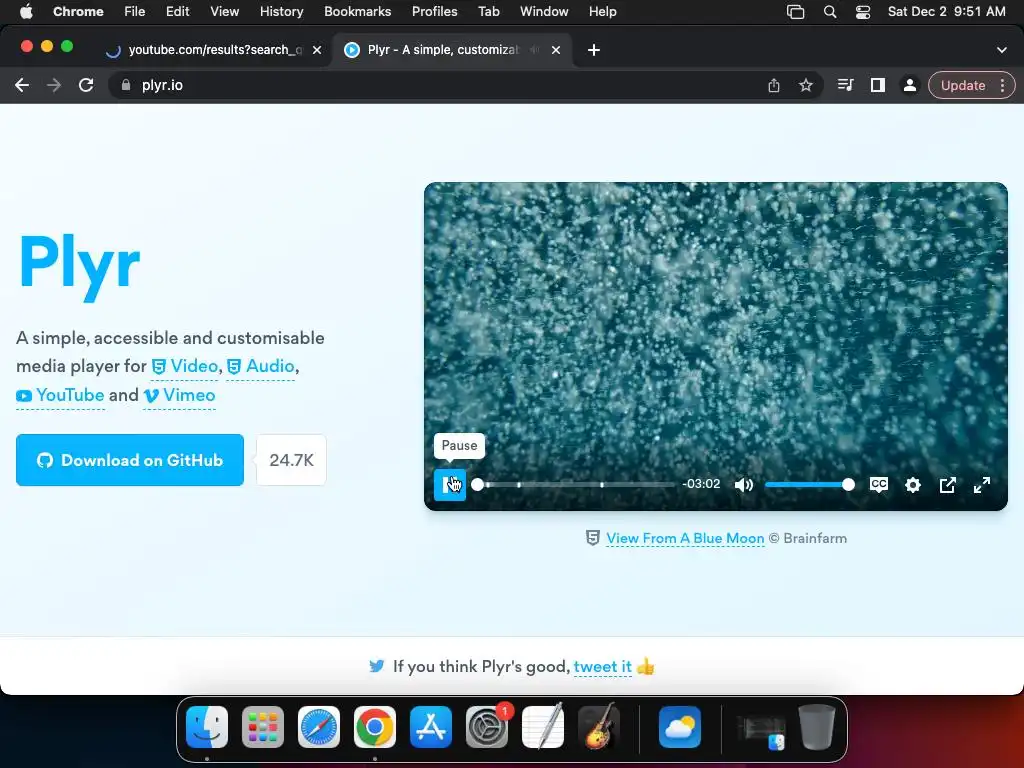Click the Download on GitHub button

130,460
